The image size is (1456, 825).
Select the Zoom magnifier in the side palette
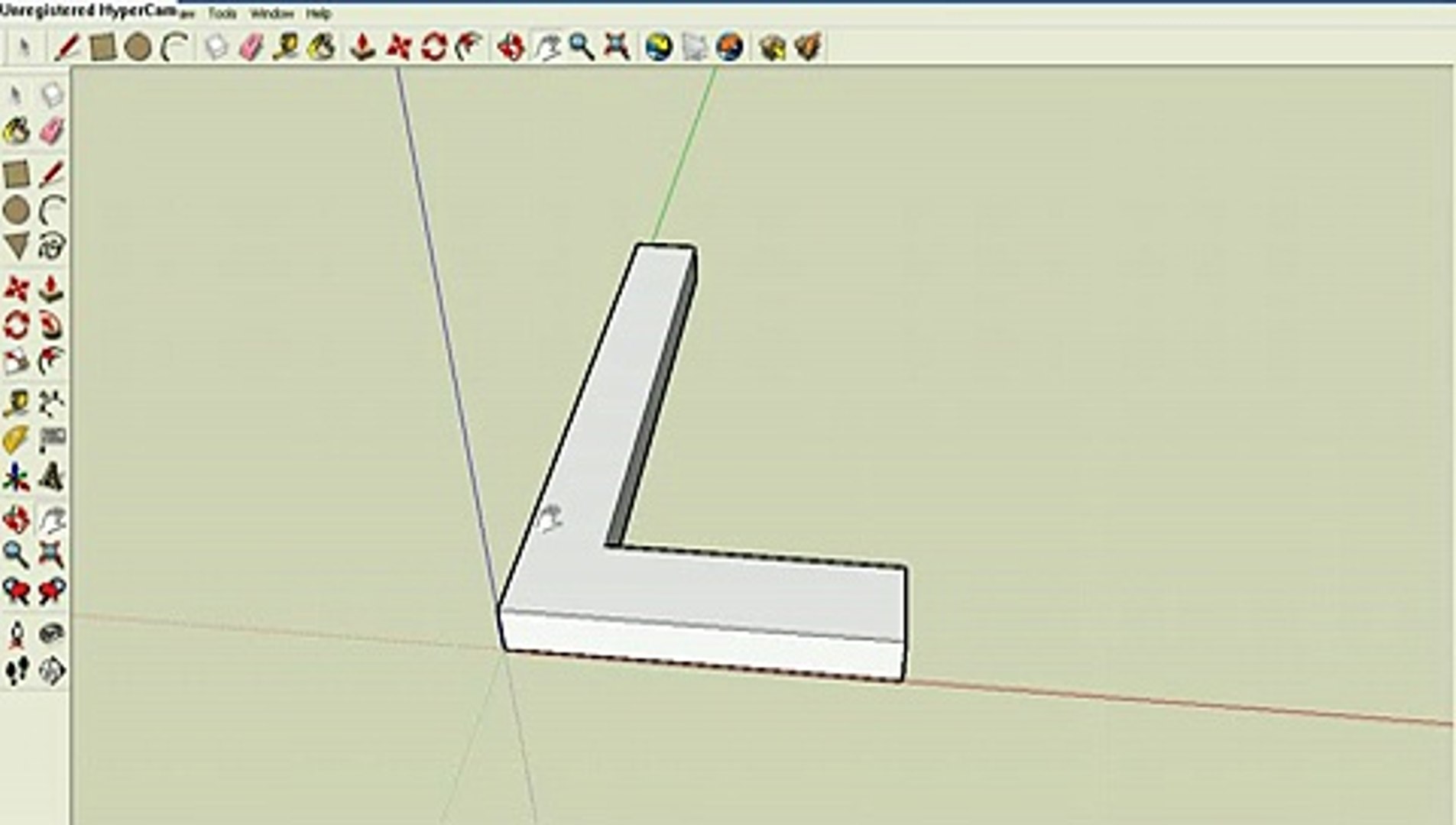click(x=16, y=555)
